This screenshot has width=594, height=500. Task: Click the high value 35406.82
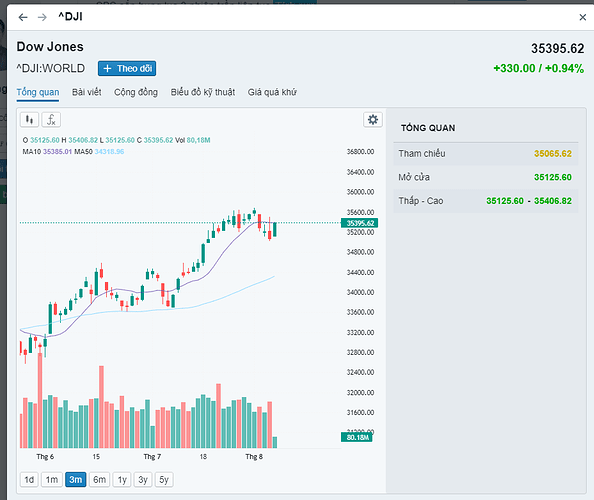pyautogui.click(x=553, y=201)
